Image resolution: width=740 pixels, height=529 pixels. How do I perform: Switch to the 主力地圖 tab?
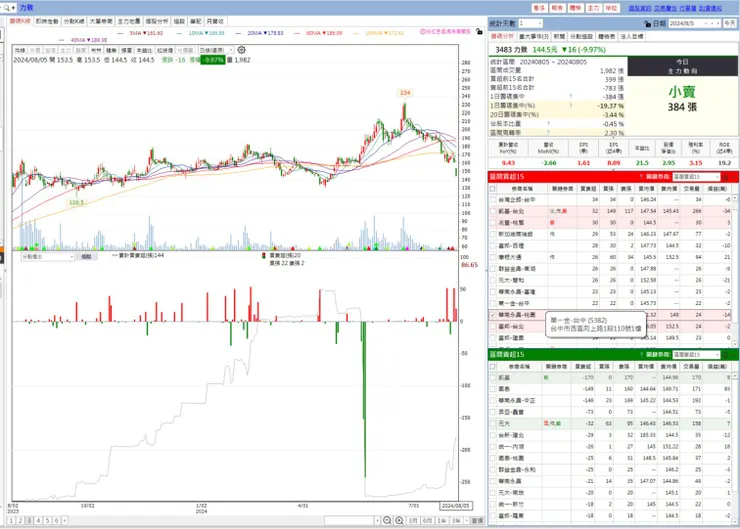click(128, 21)
